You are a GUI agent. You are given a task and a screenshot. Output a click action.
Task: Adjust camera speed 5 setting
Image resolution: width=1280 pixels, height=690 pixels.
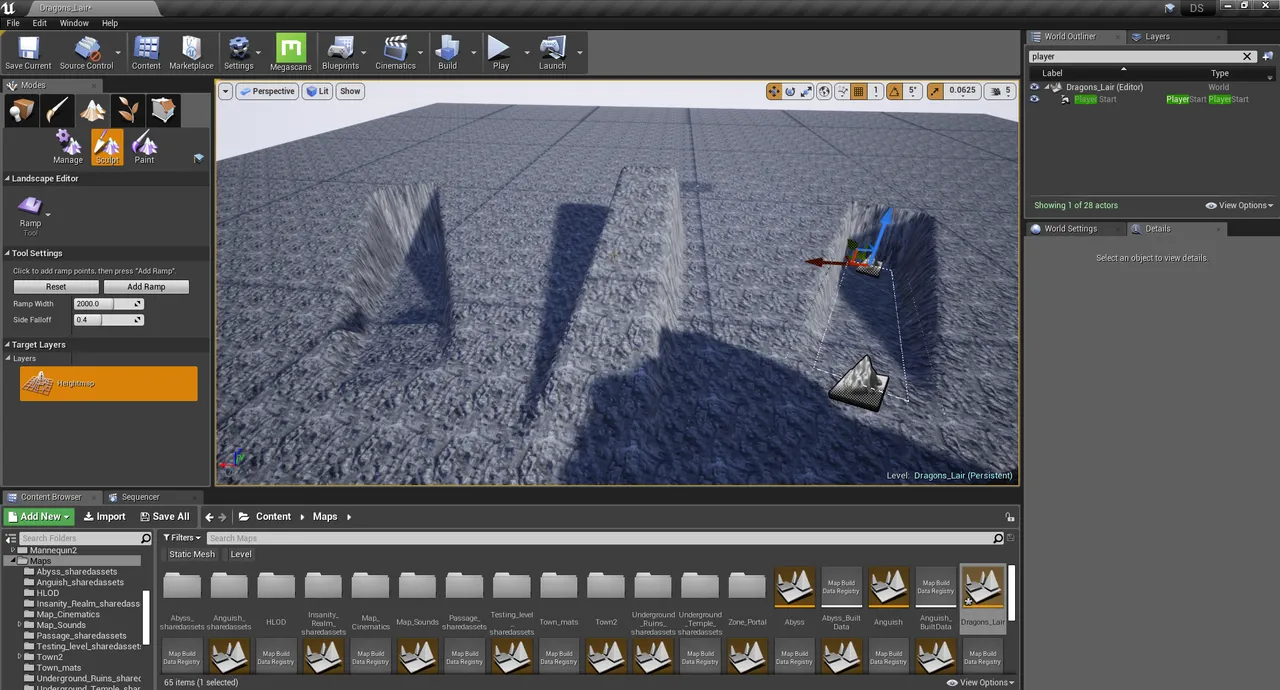(1000, 91)
